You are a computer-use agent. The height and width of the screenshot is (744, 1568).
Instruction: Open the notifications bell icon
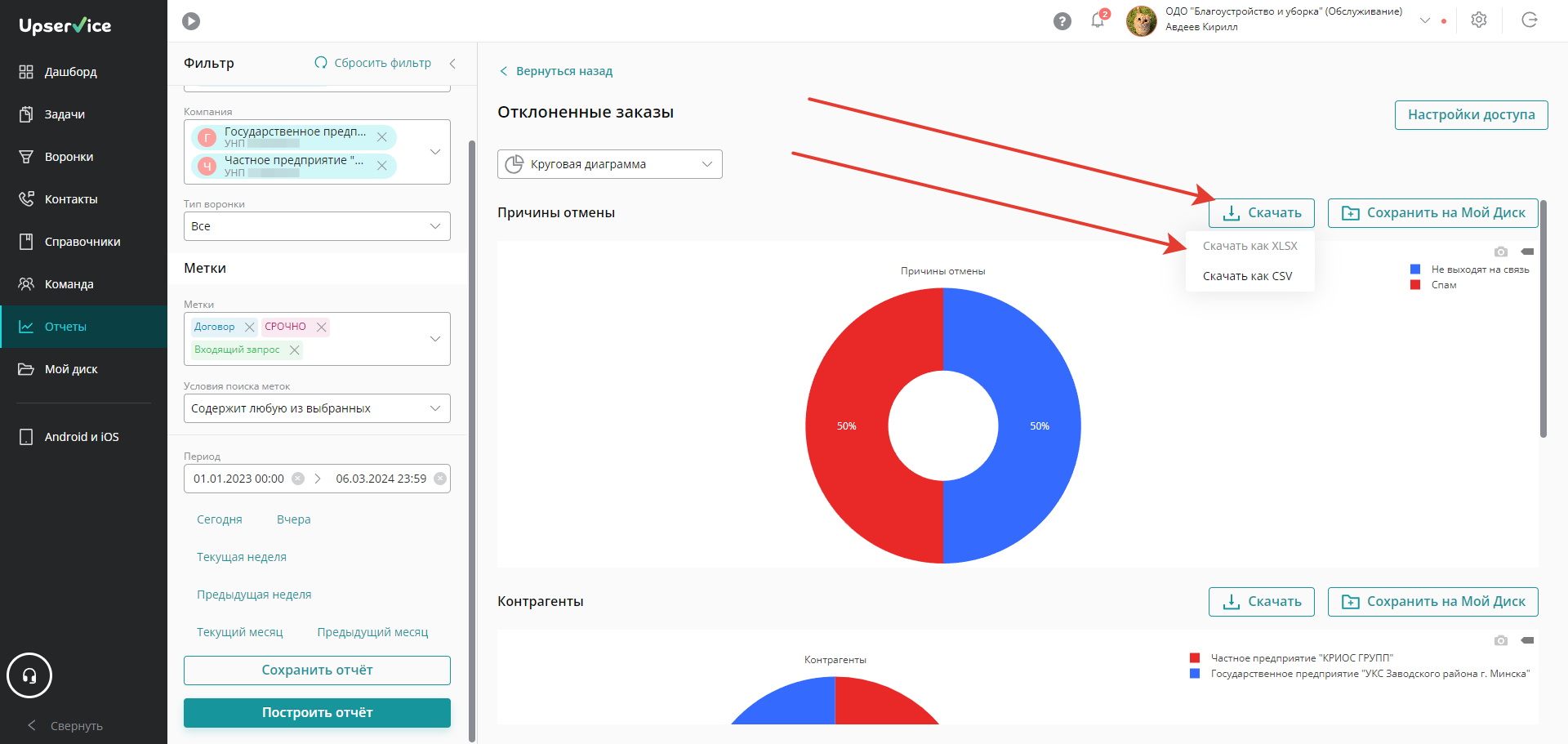click(1098, 20)
